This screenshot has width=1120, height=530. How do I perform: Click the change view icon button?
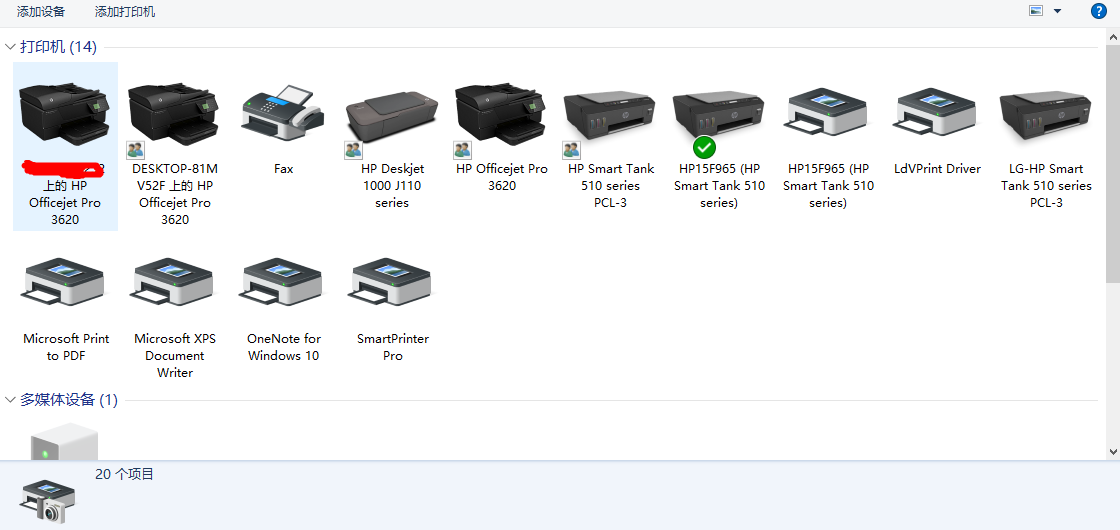(x=1036, y=11)
